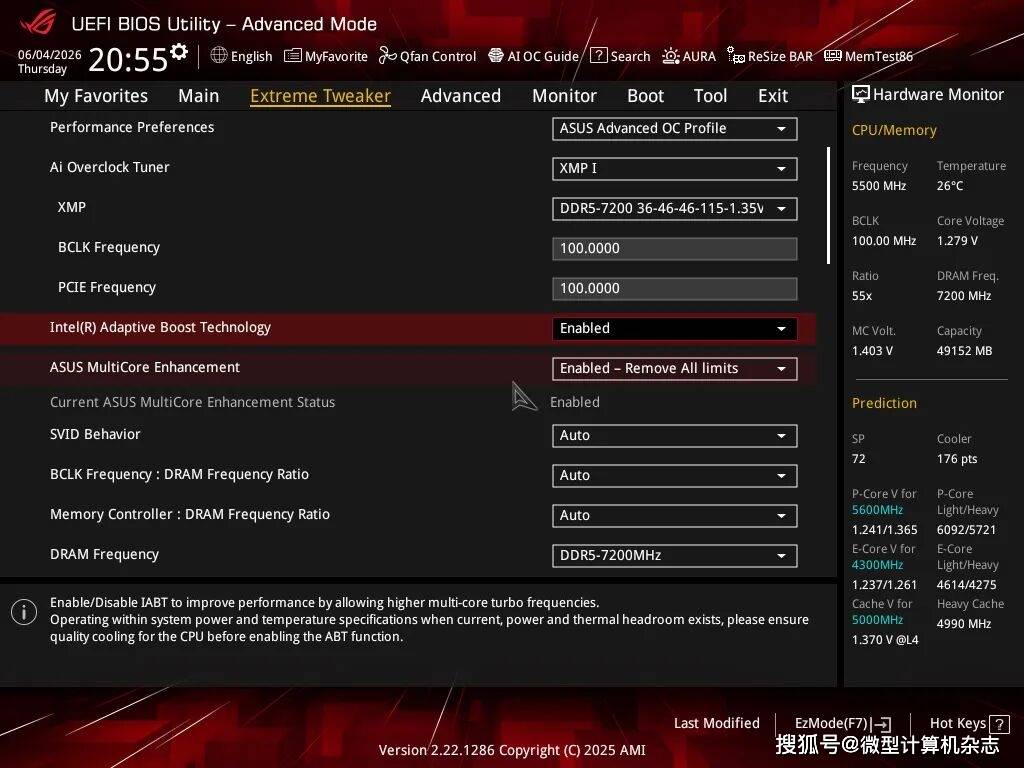Screen dimensions: 1024x768
Task: Select ASUS MultiCore Enhancement row label
Action: click(x=145, y=367)
